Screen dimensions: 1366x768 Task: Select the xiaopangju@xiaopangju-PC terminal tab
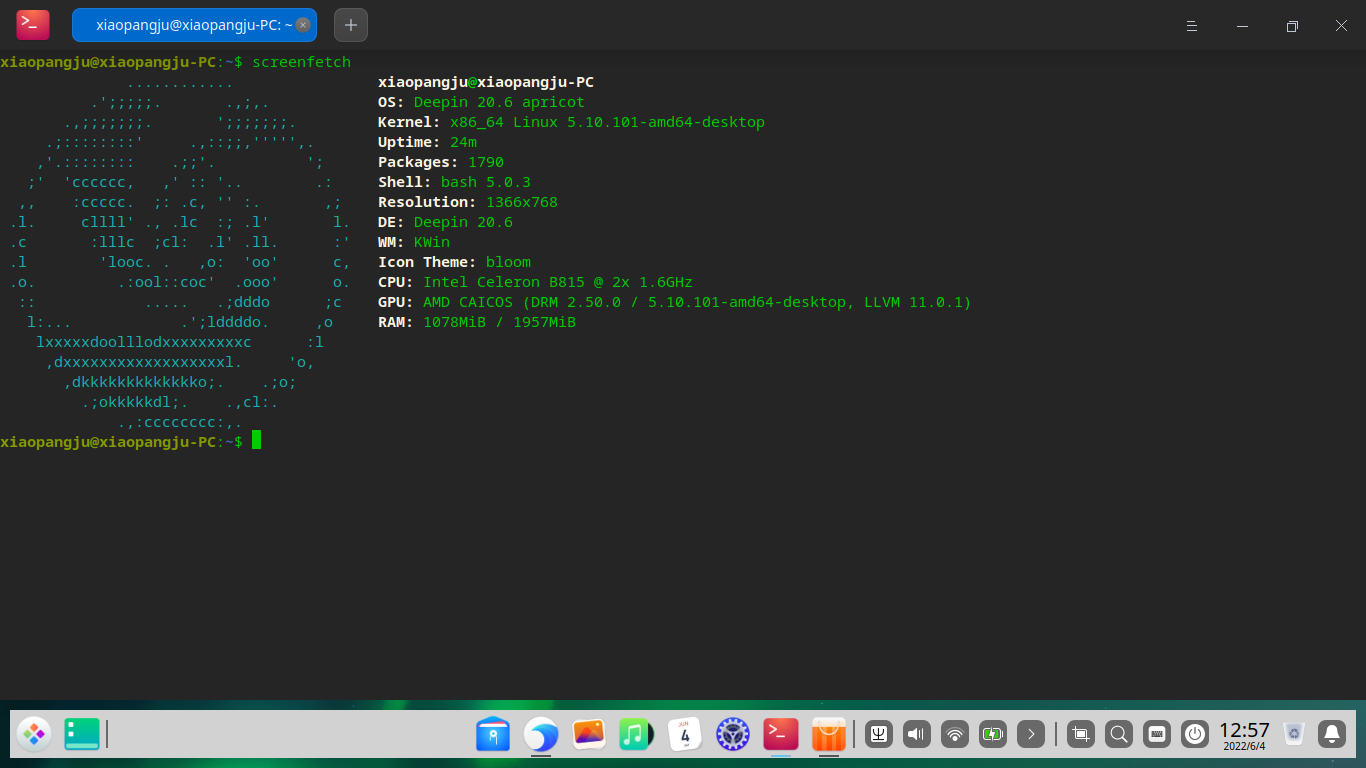click(192, 24)
